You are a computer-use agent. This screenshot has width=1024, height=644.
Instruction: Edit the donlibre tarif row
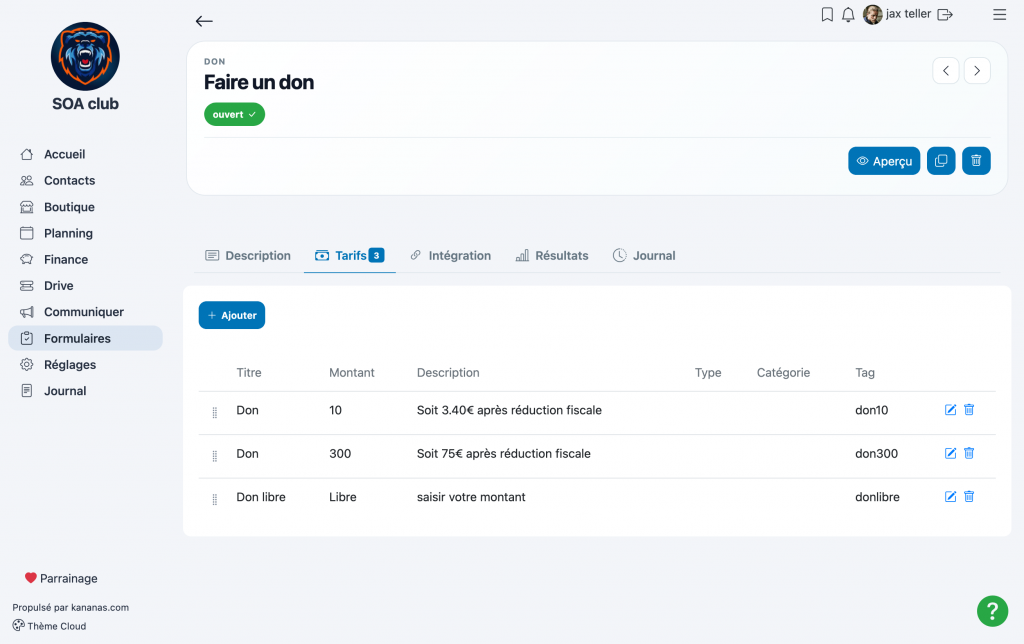click(x=950, y=496)
